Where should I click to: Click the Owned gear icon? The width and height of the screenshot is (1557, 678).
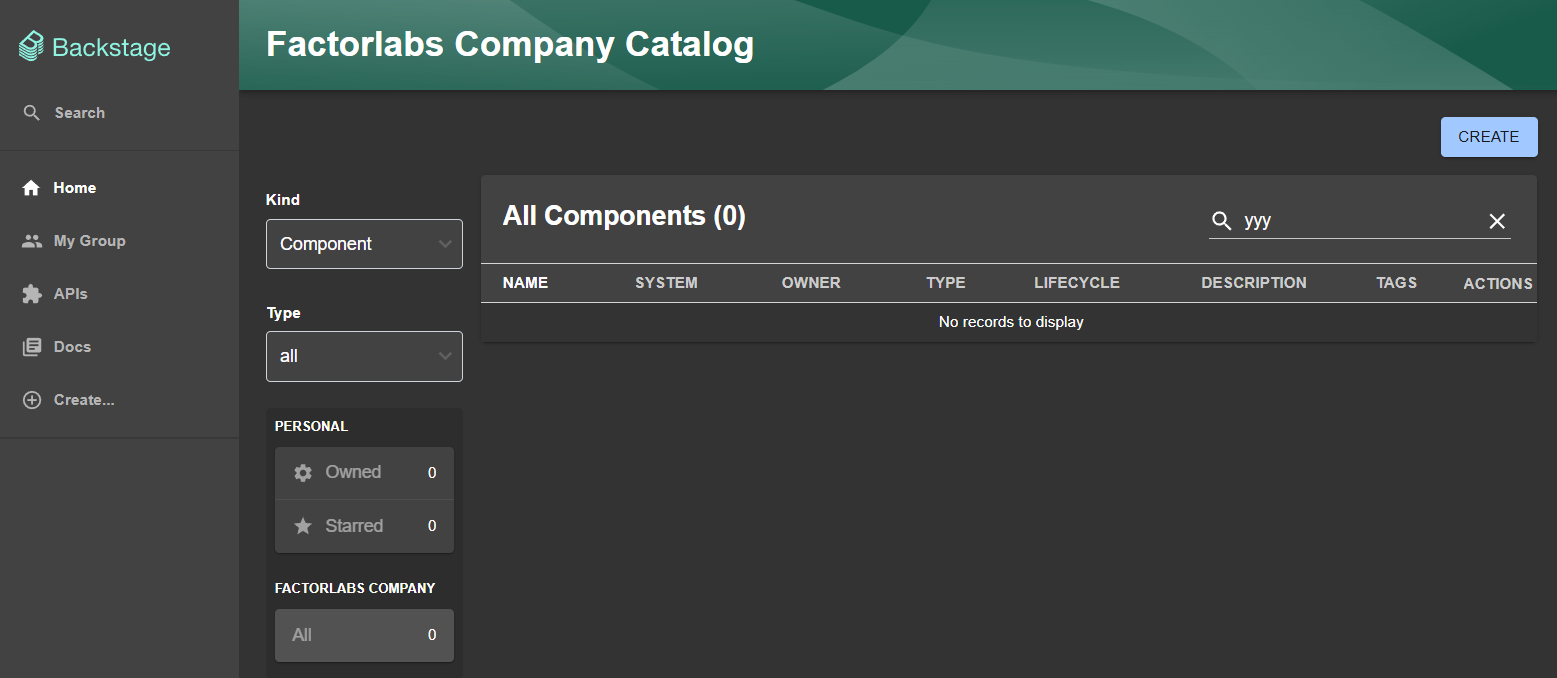(303, 473)
